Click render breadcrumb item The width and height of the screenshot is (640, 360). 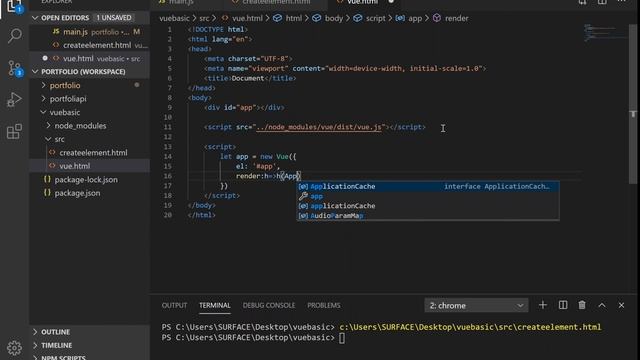point(451,18)
